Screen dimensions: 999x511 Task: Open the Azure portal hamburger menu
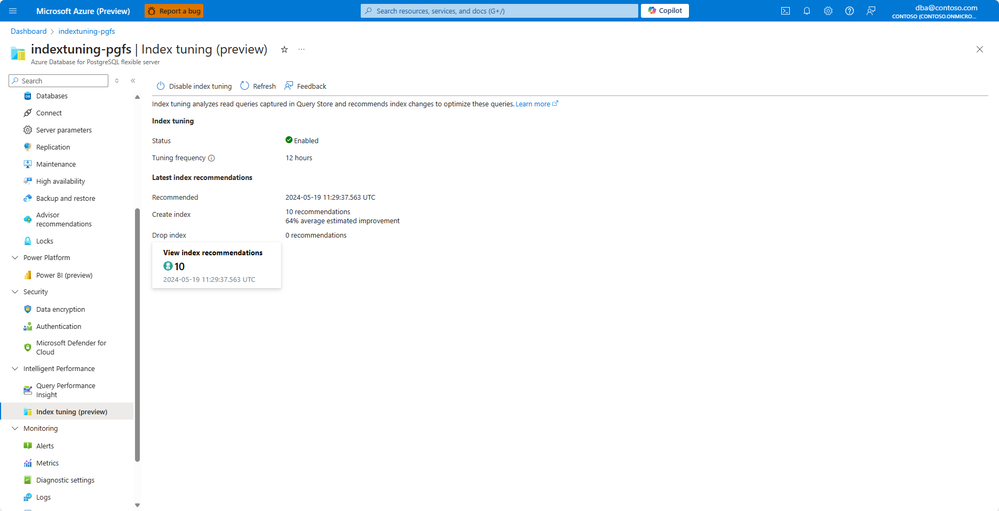13,11
